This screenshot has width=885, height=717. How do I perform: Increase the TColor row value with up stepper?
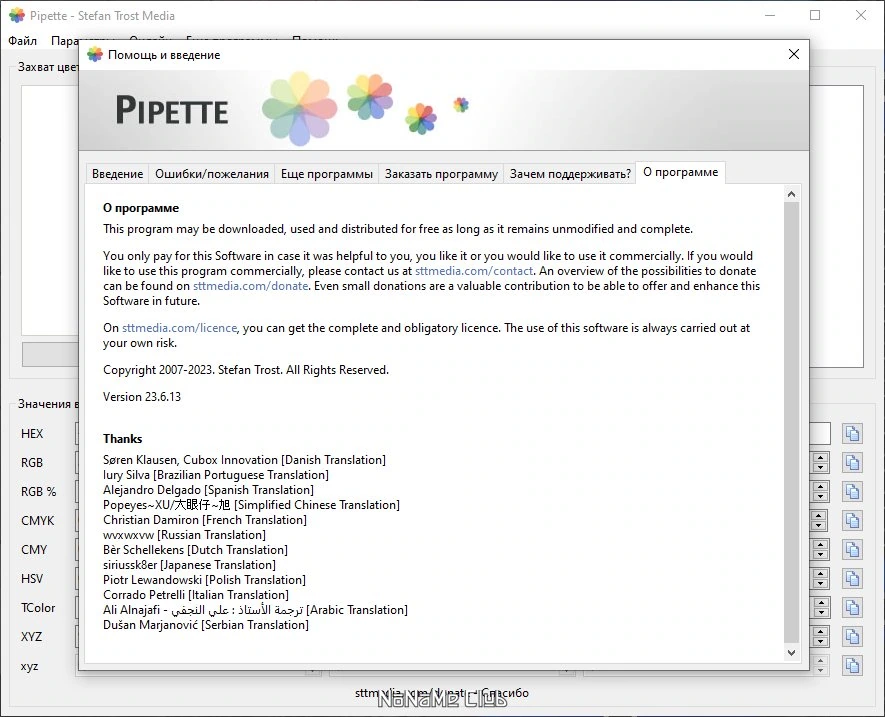click(822, 603)
